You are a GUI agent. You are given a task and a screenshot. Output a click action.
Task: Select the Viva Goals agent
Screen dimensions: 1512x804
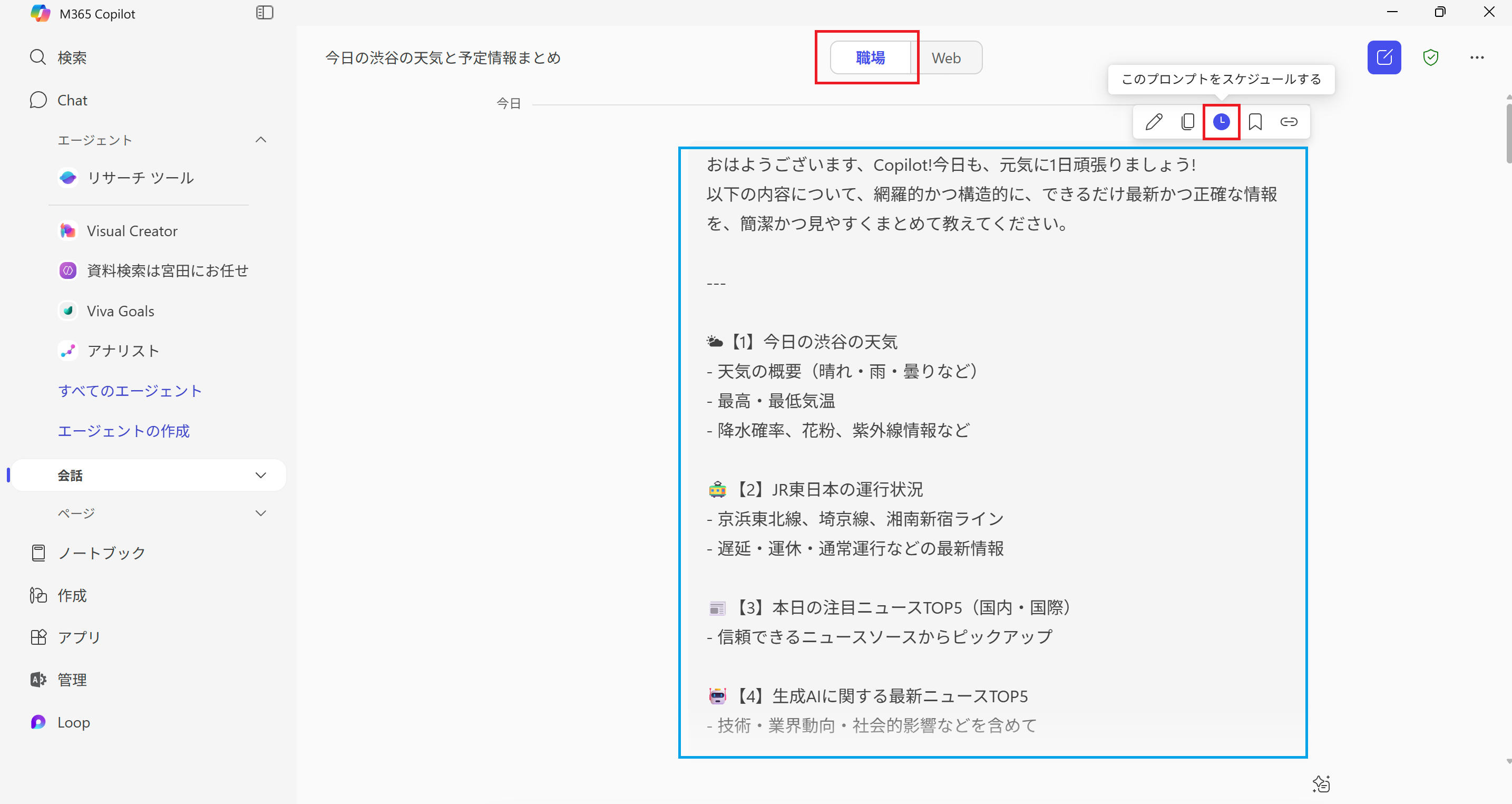(120, 311)
